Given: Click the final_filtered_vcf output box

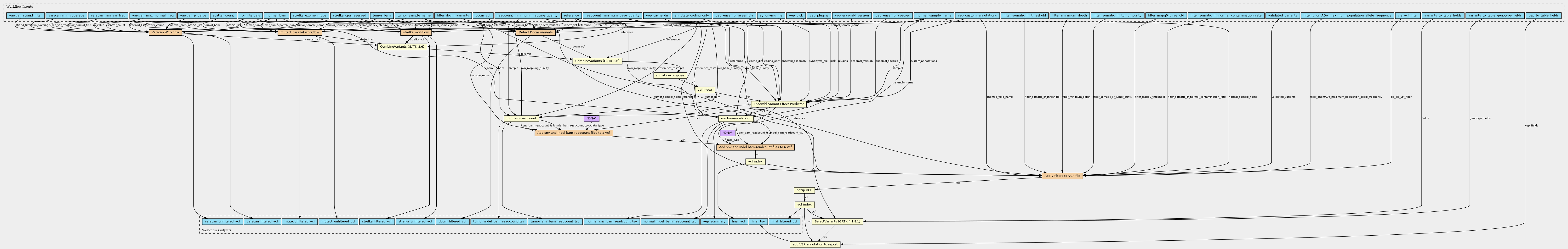Looking at the screenshot, I should (784, 222).
